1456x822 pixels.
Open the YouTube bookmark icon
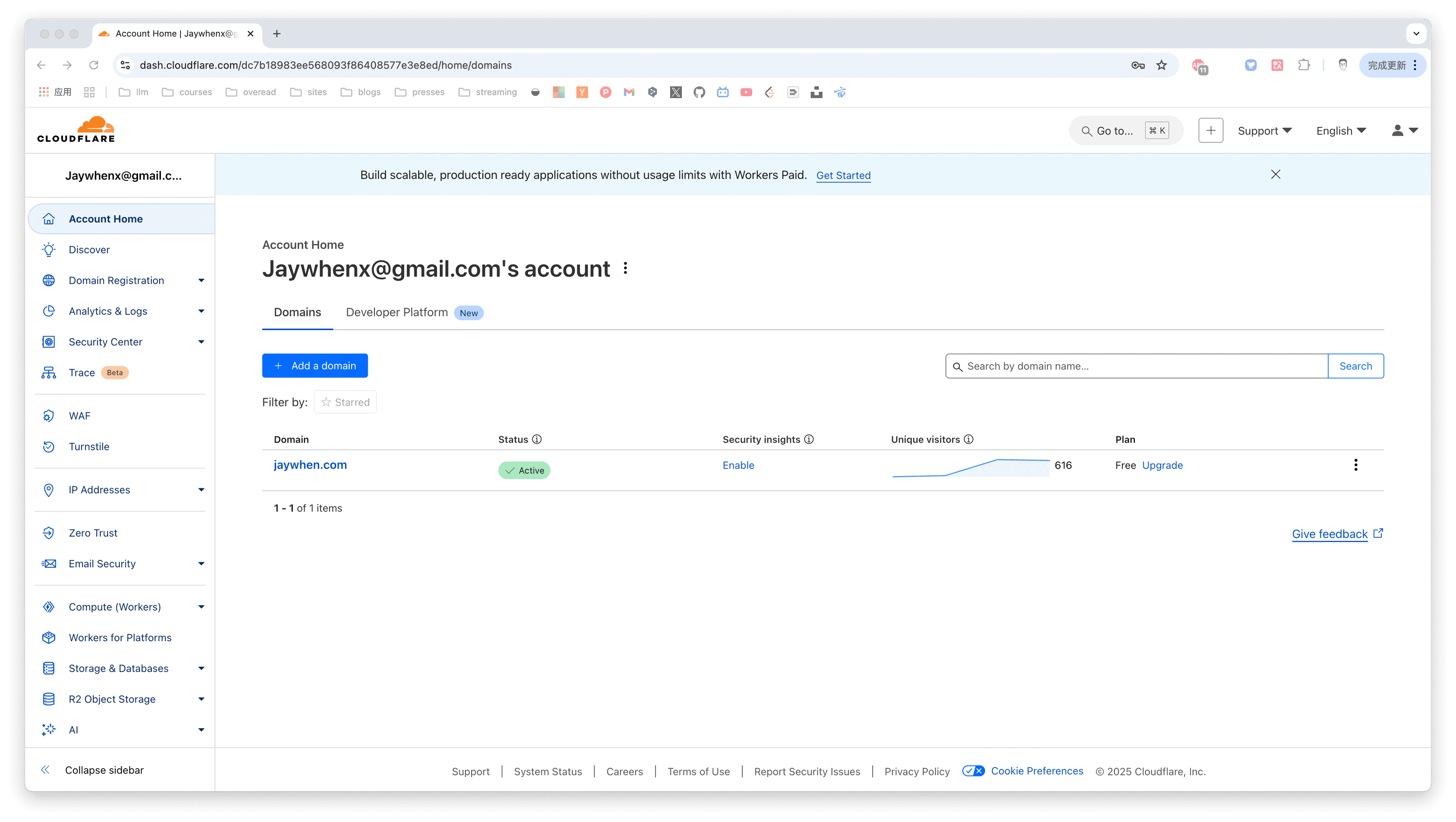[746, 92]
